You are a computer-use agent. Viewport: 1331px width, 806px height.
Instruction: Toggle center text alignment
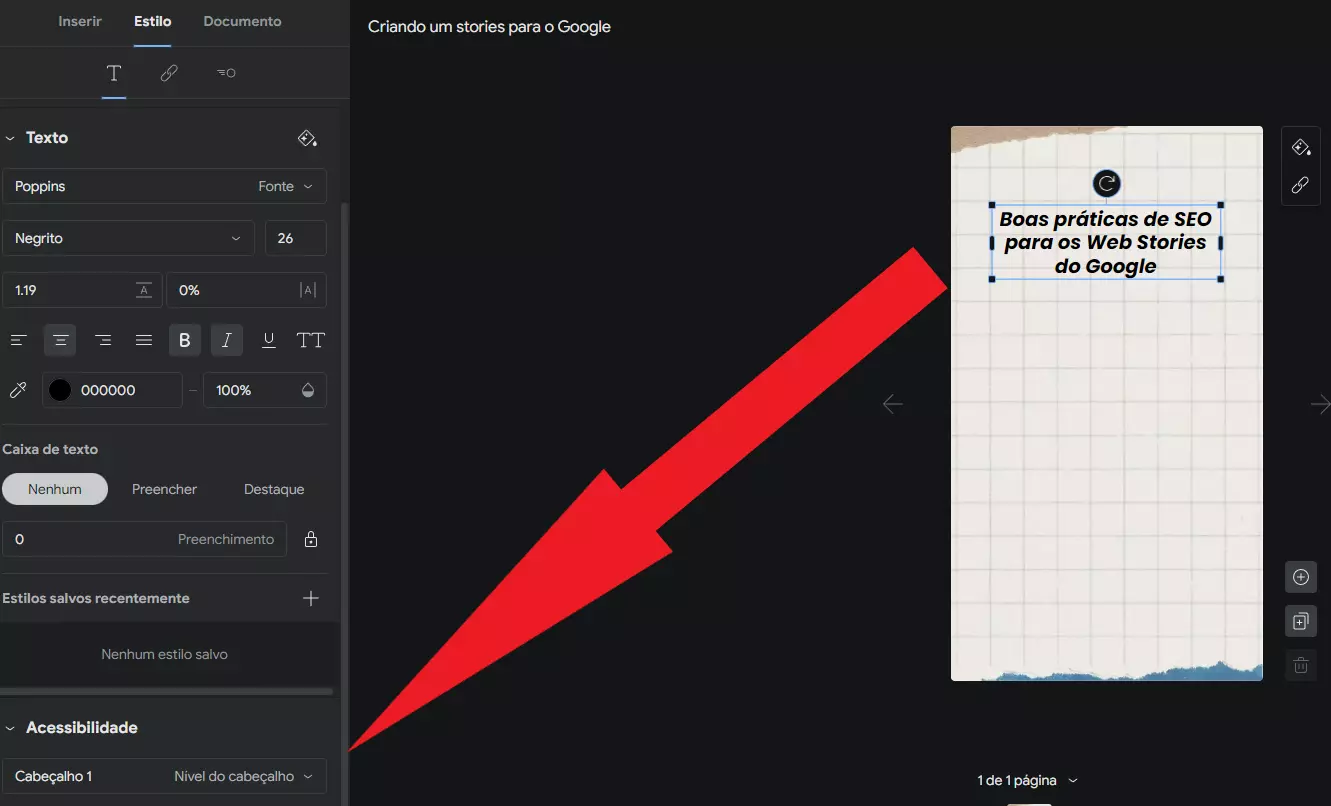[x=60, y=340]
